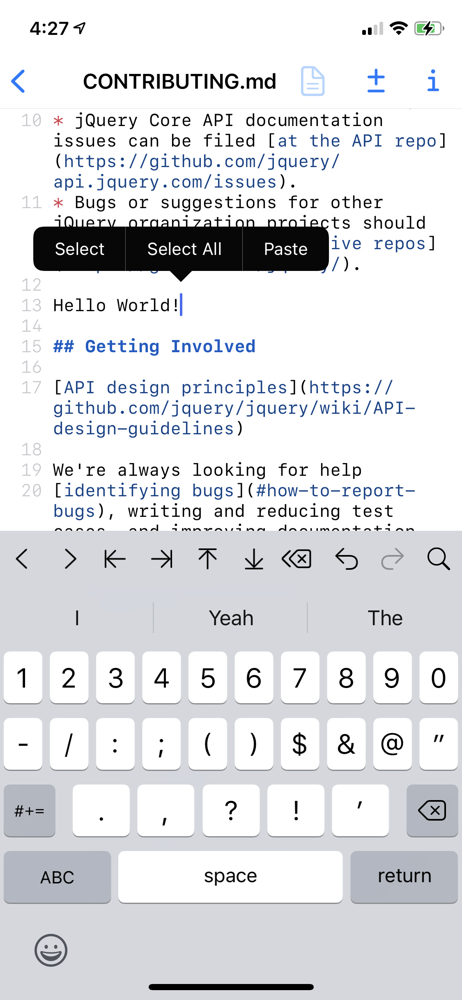Jump to top of document icon
The height and width of the screenshot is (1000, 462).
coord(207,559)
